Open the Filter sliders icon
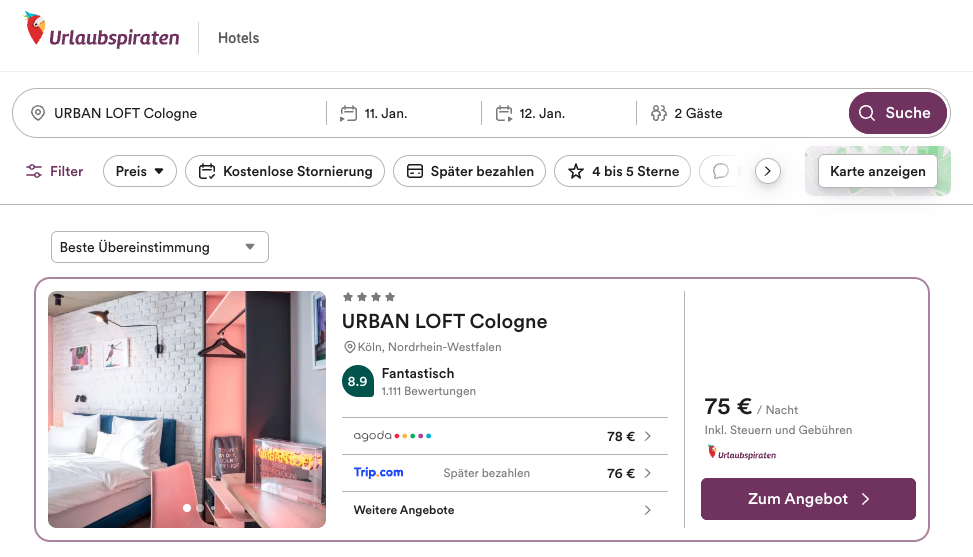973x557 pixels. tap(35, 171)
